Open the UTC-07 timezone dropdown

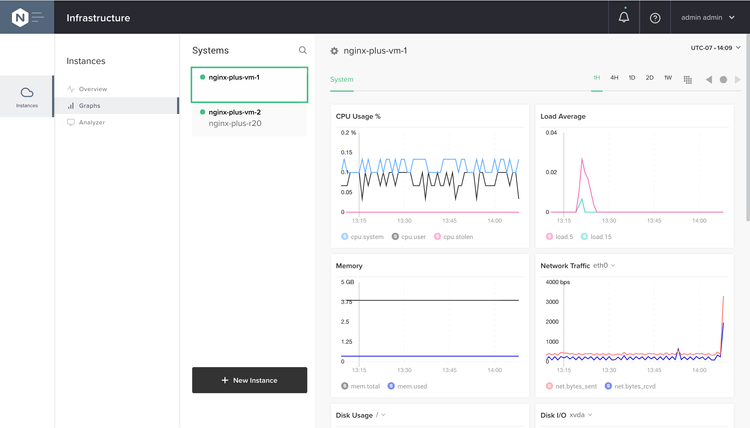715,47
